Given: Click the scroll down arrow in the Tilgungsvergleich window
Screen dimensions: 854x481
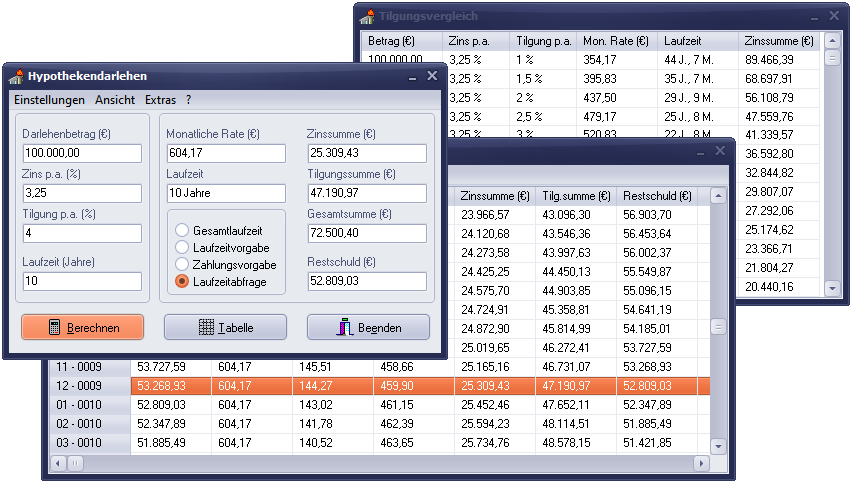Looking at the screenshot, I should coord(832,288).
